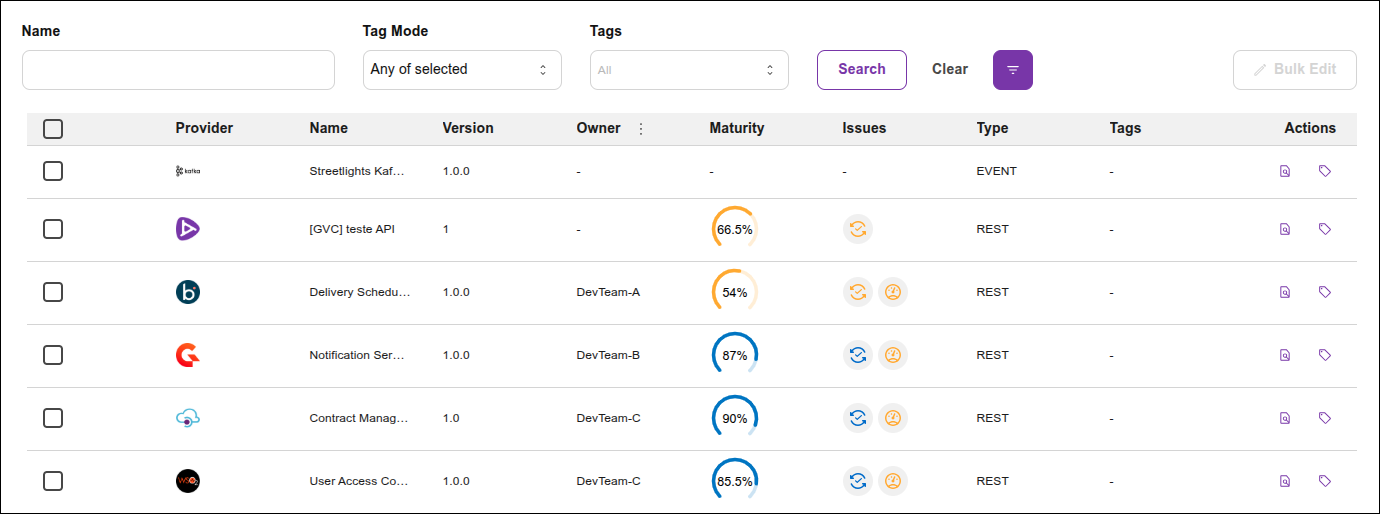View details icon for Contract Management row
Screen dimensions: 1380x514
pyautogui.click(x=1285, y=418)
